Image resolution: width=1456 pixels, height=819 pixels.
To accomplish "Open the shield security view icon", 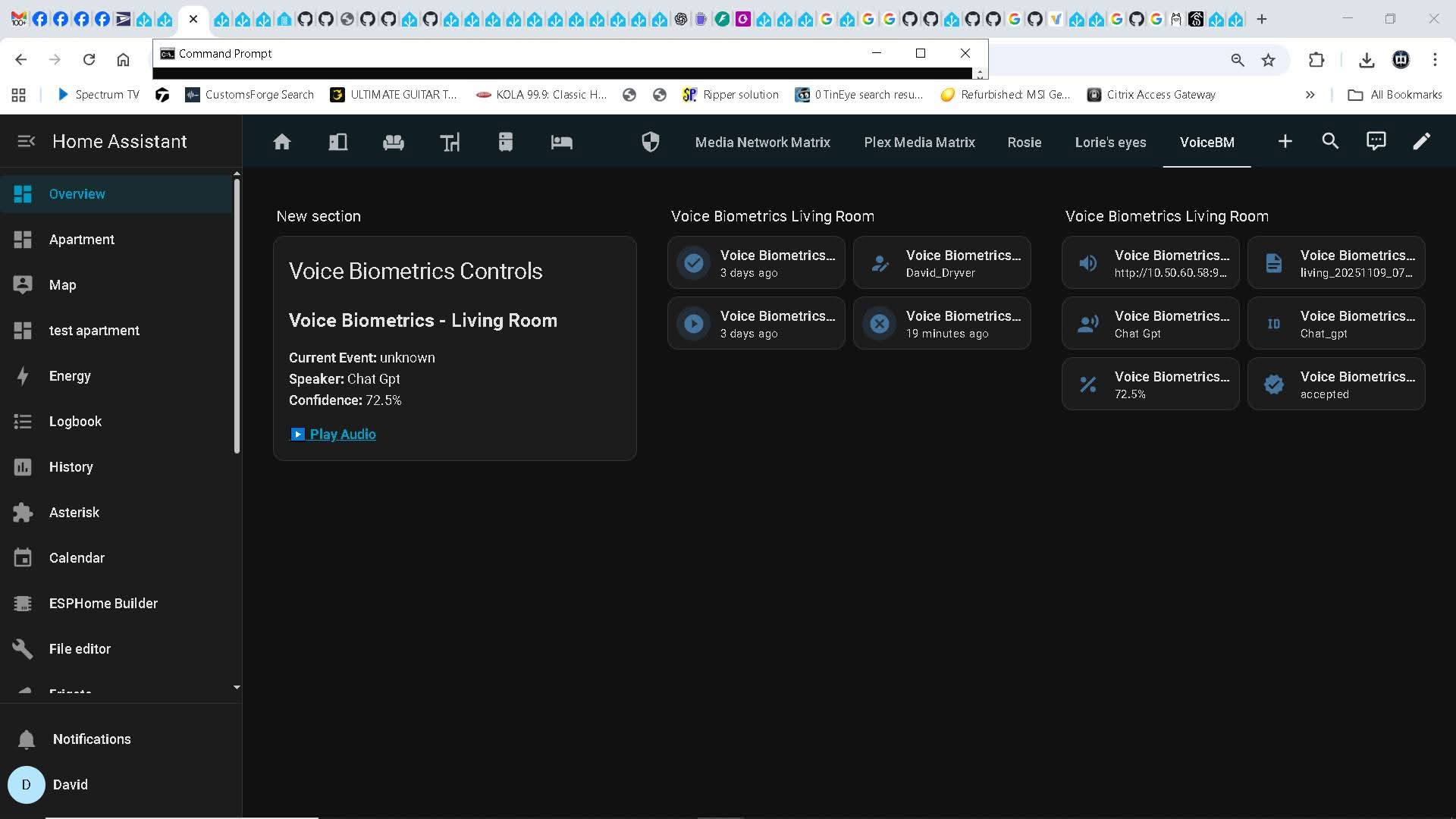I will 650,142.
